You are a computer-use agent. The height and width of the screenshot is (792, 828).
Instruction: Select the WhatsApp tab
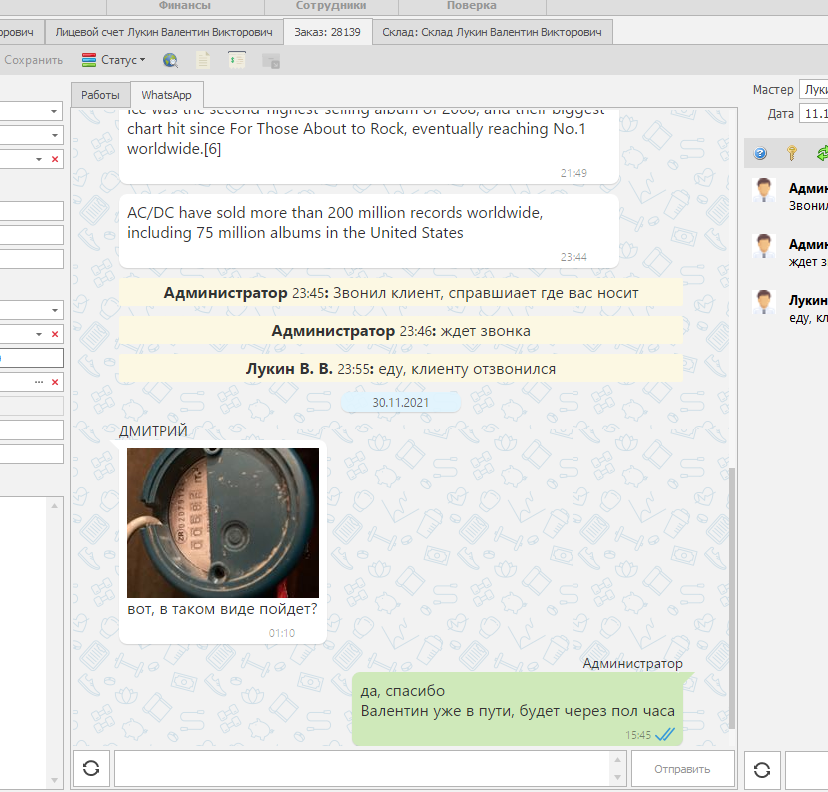[x=166, y=95]
